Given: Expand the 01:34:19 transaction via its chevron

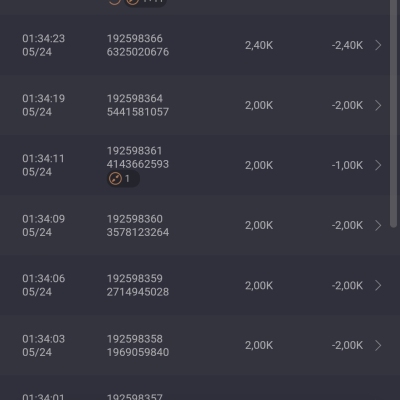Looking at the screenshot, I should (x=378, y=105).
